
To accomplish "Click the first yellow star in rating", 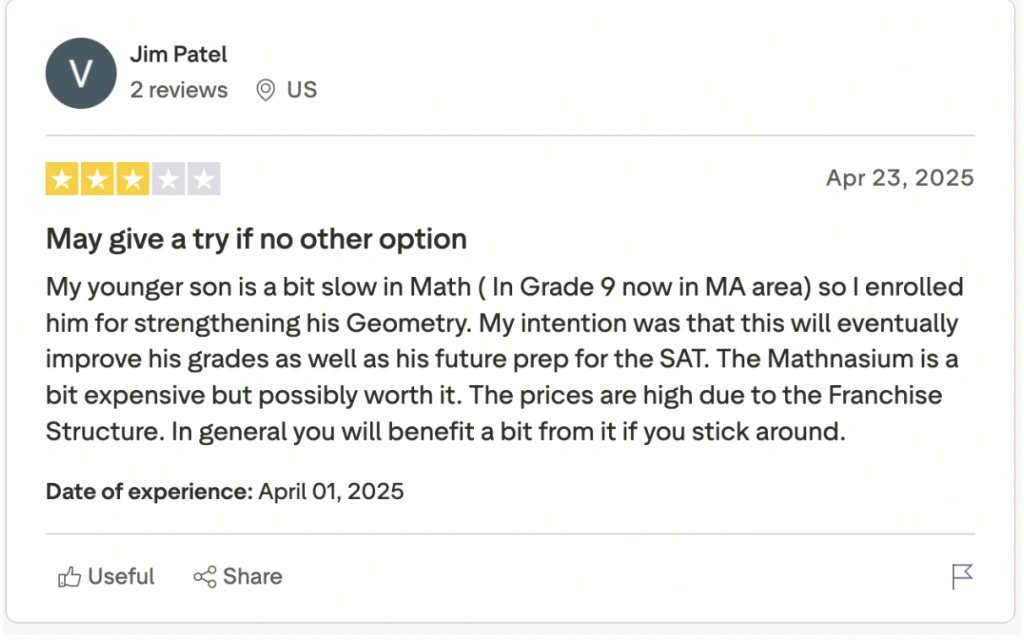I will [62, 178].
